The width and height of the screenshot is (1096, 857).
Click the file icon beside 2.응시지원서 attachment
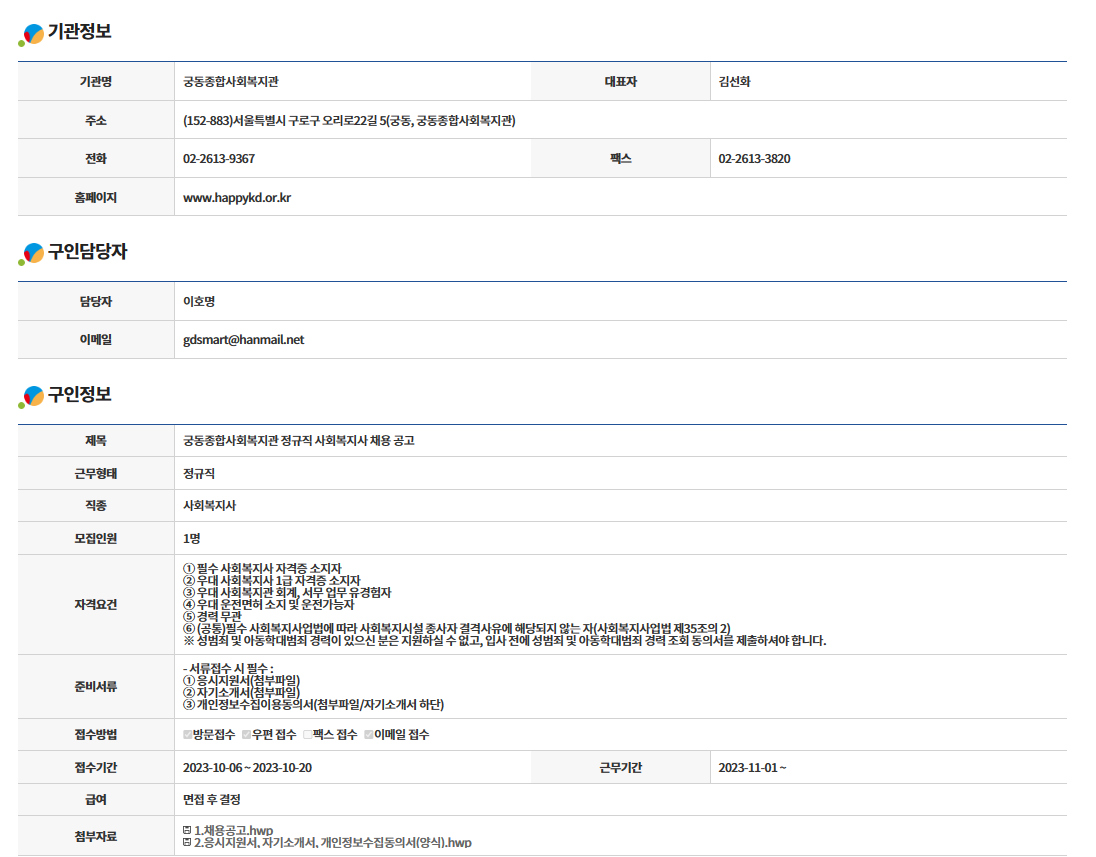(187, 843)
